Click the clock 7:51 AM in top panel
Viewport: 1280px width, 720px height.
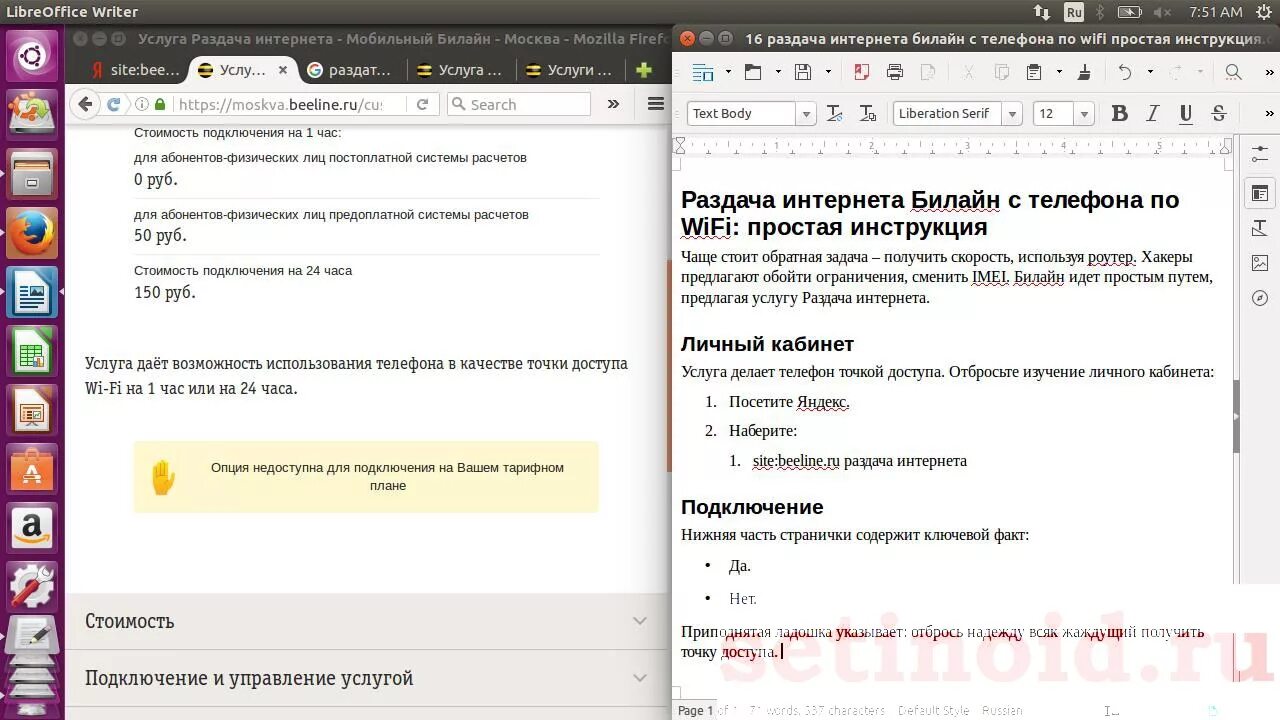click(1216, 12)
